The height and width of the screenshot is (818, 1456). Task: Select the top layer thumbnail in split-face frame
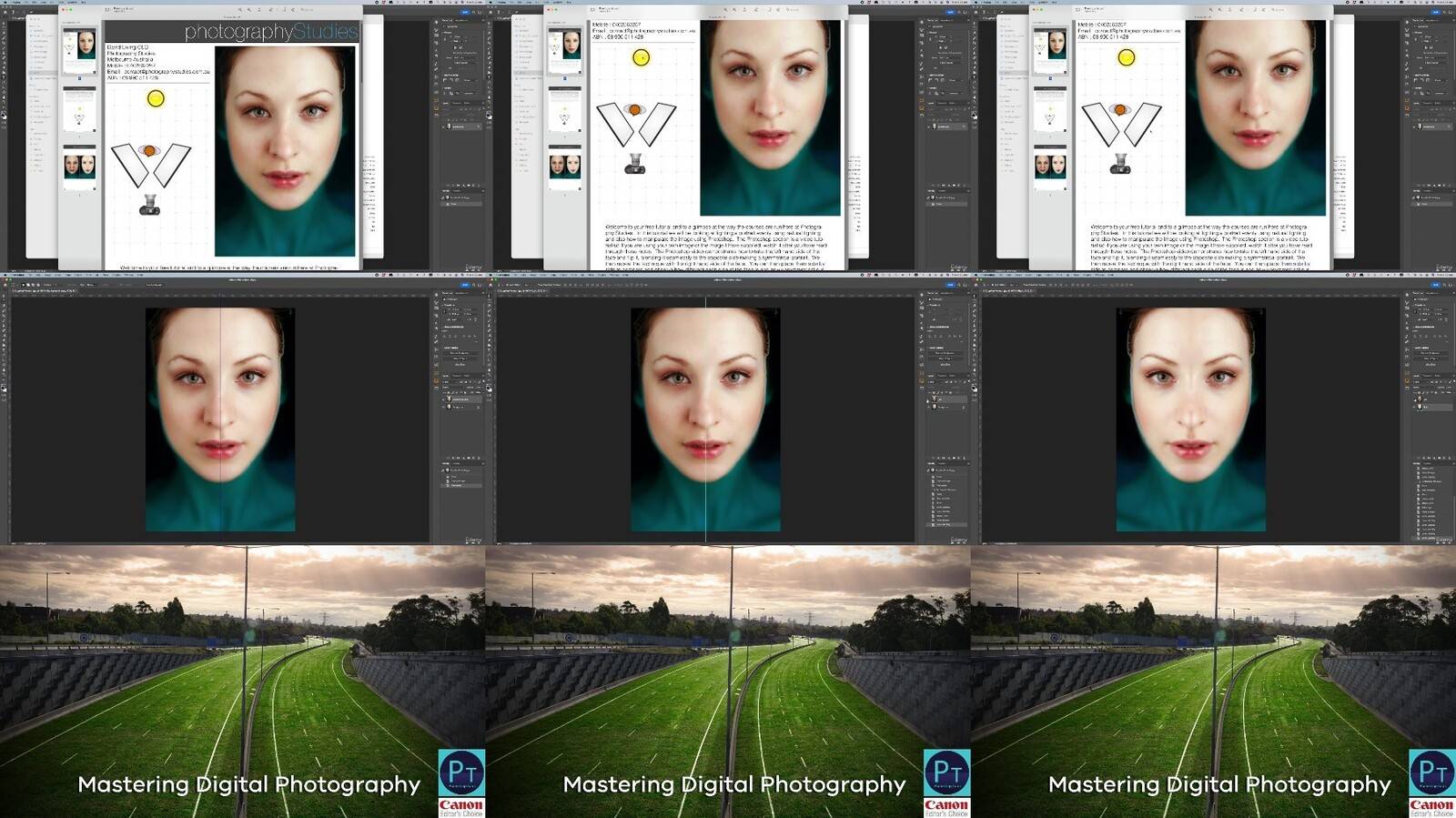coord(449,399)
